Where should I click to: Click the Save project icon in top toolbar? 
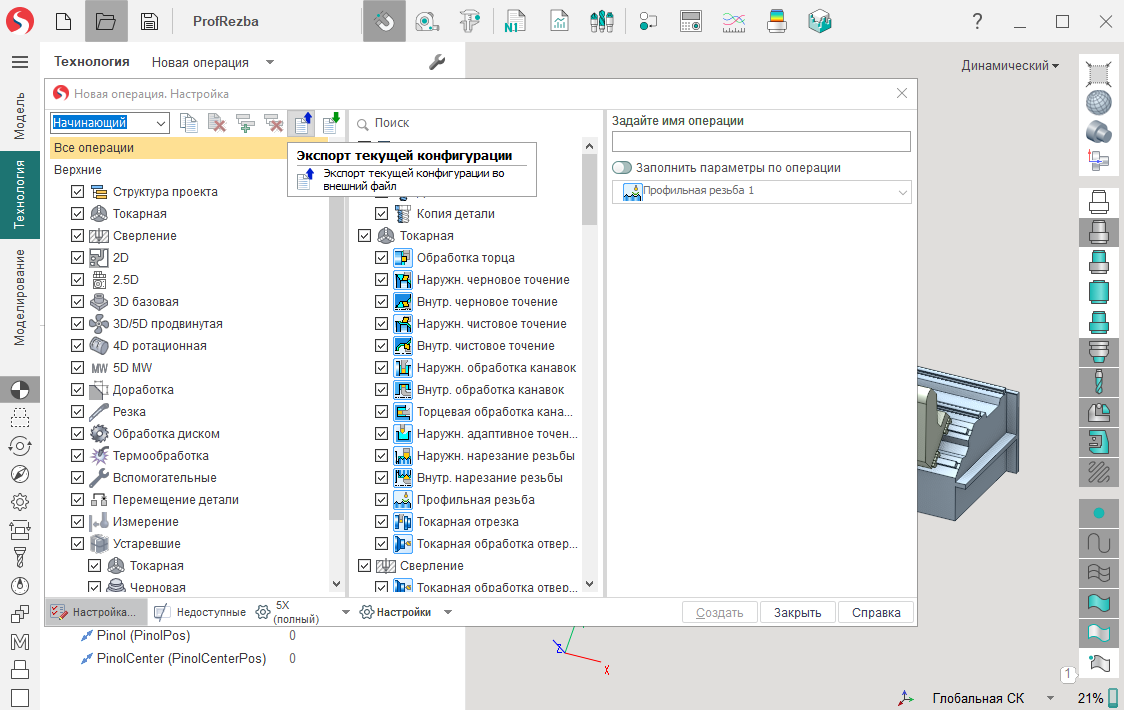[x=149, y=21]
